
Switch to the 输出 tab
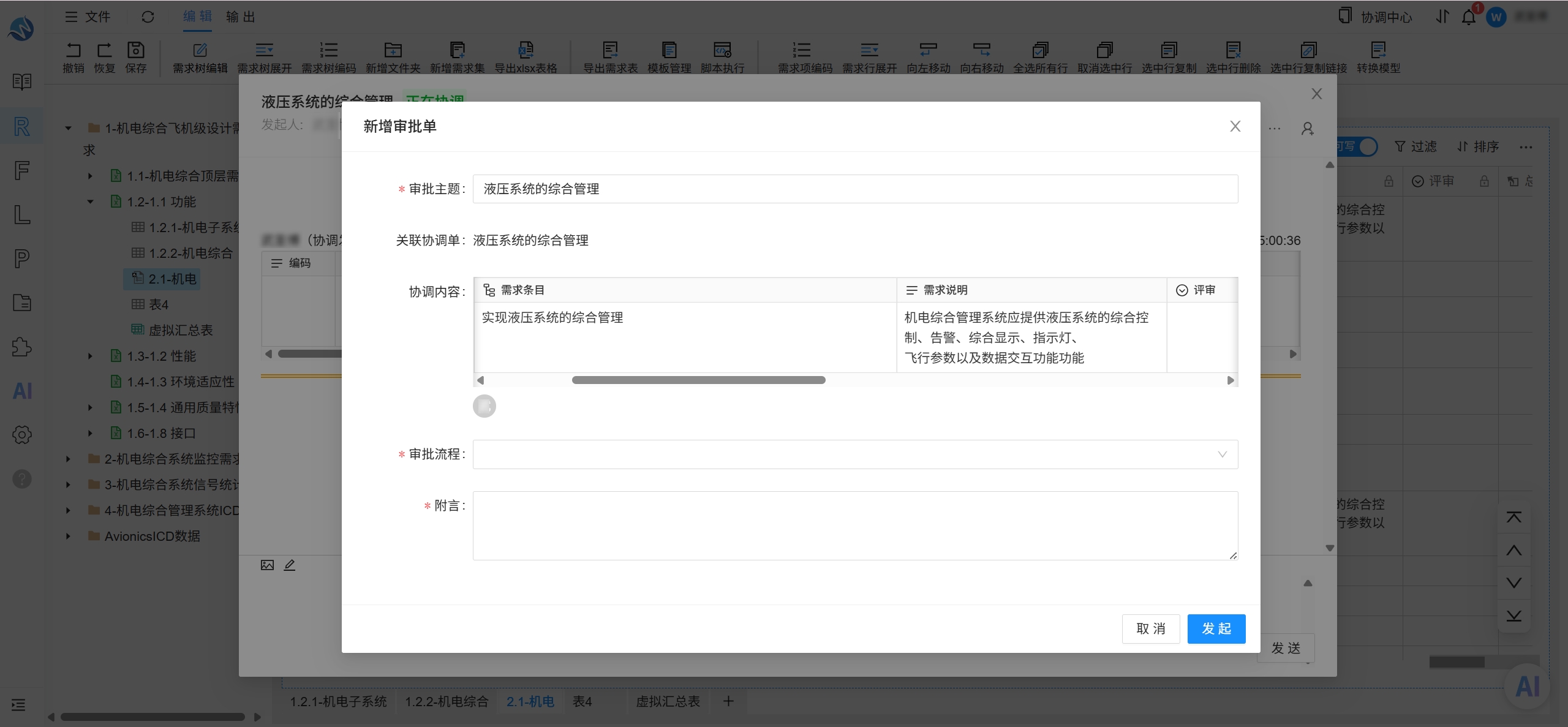(x=240, y=17)
